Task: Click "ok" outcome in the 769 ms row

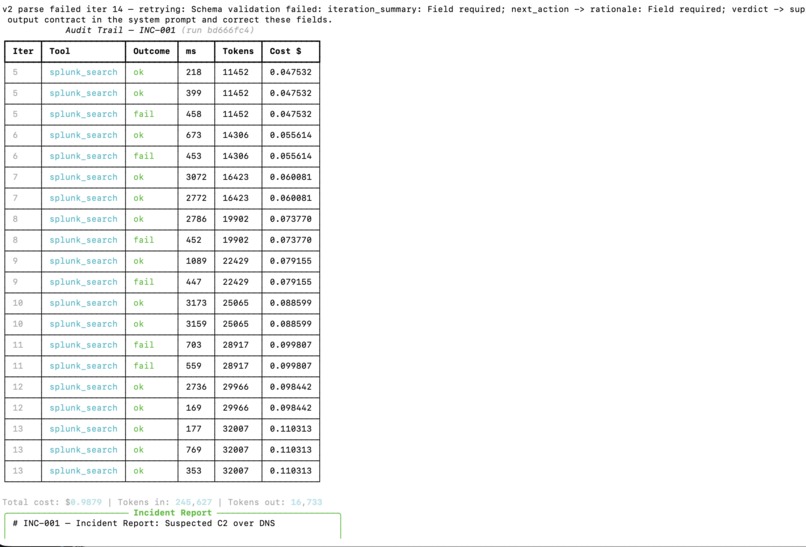Action: coord(138,450)
